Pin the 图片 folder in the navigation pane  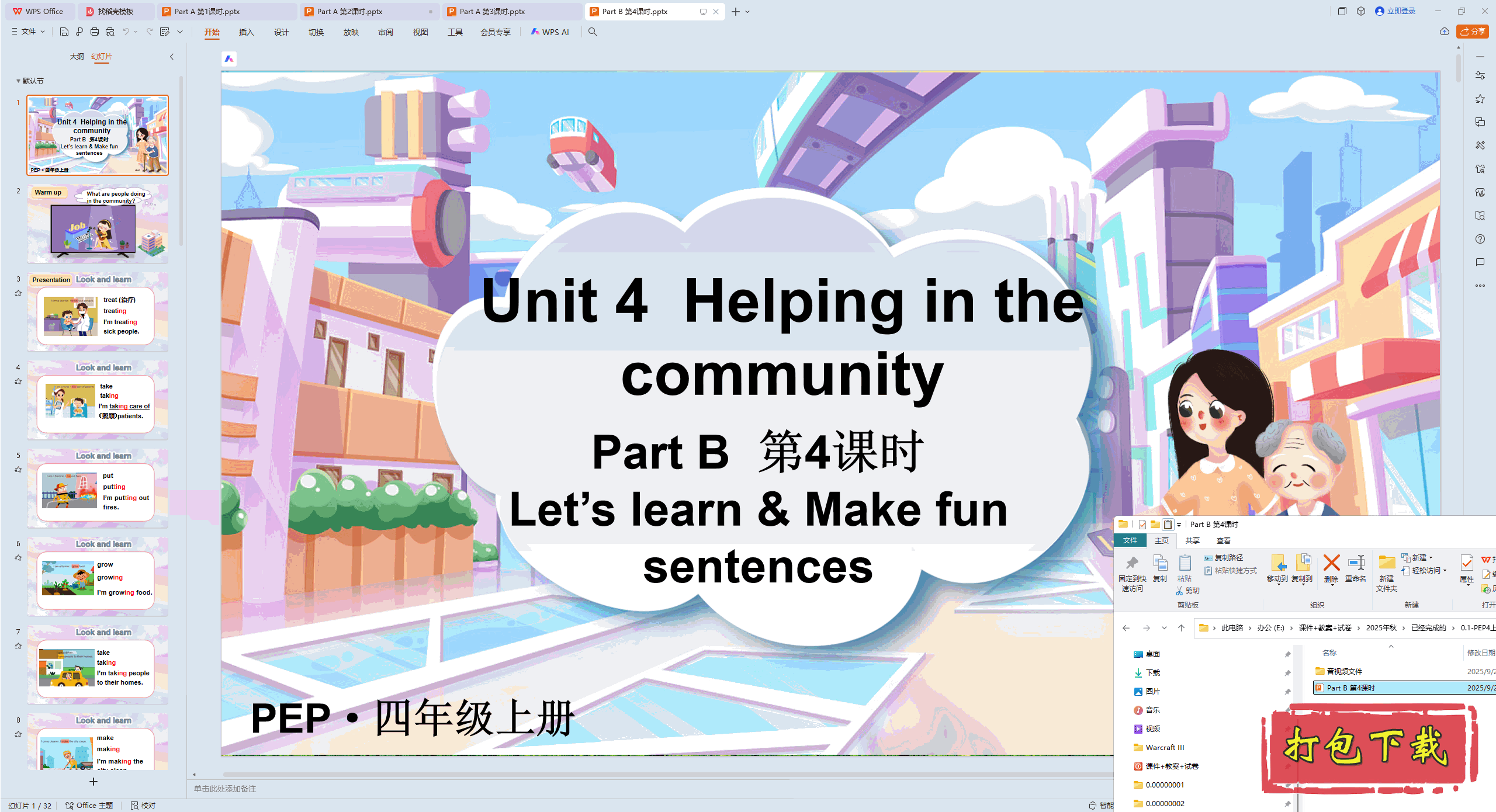(x=1288, y=691)
